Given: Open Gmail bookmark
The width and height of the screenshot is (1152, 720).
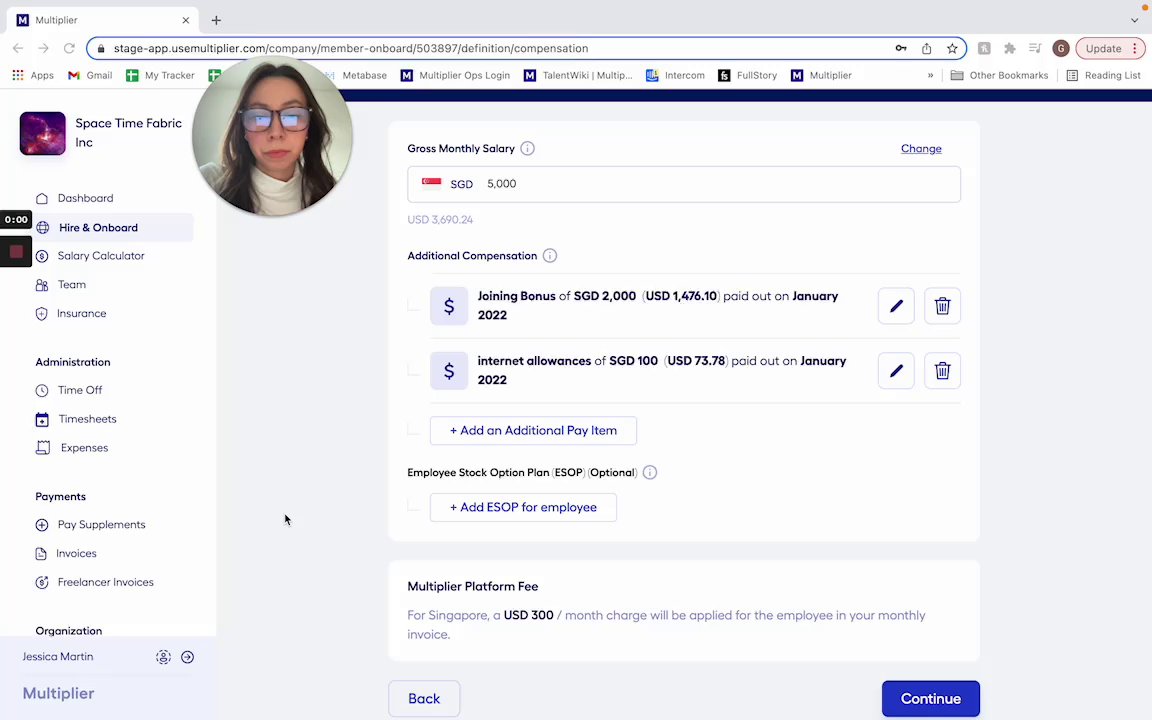Looking at the screenshot, I should 90,75.
